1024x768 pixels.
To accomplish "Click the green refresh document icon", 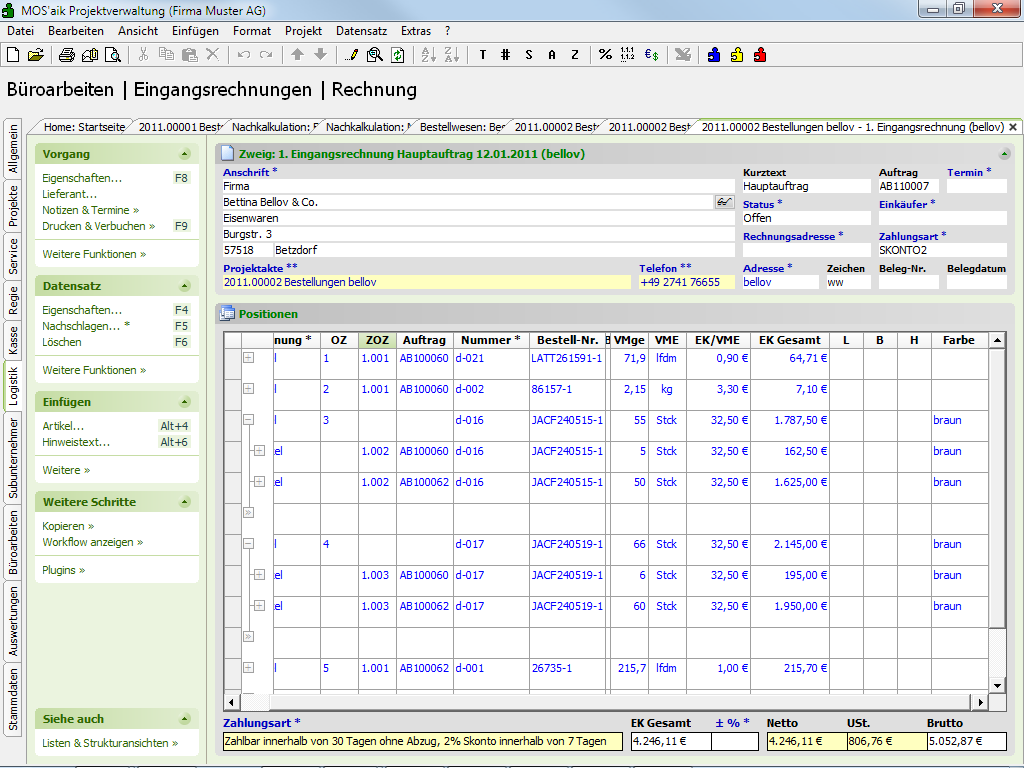I will pos(397,55).
